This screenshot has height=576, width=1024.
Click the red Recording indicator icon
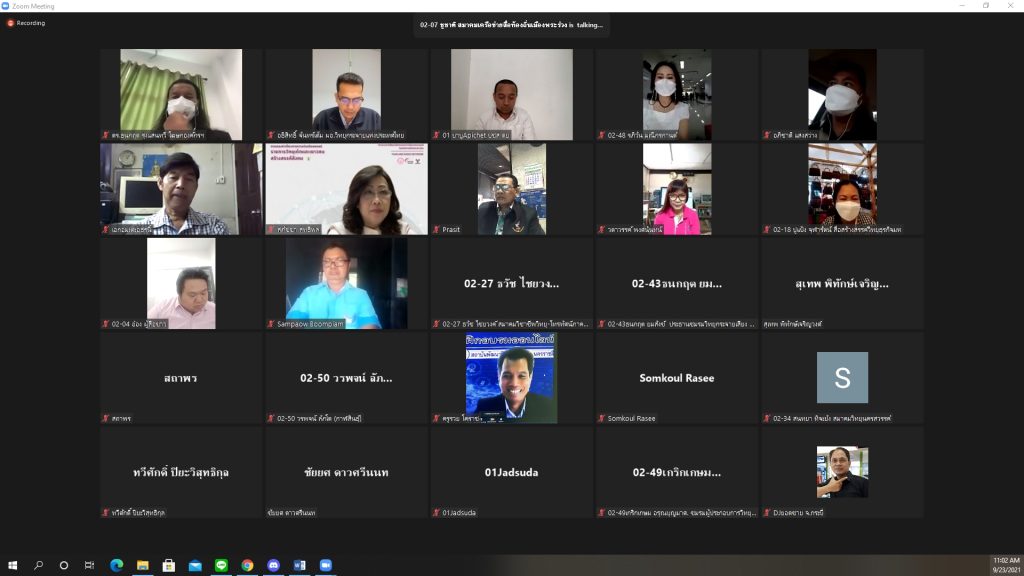click(11, 23)
